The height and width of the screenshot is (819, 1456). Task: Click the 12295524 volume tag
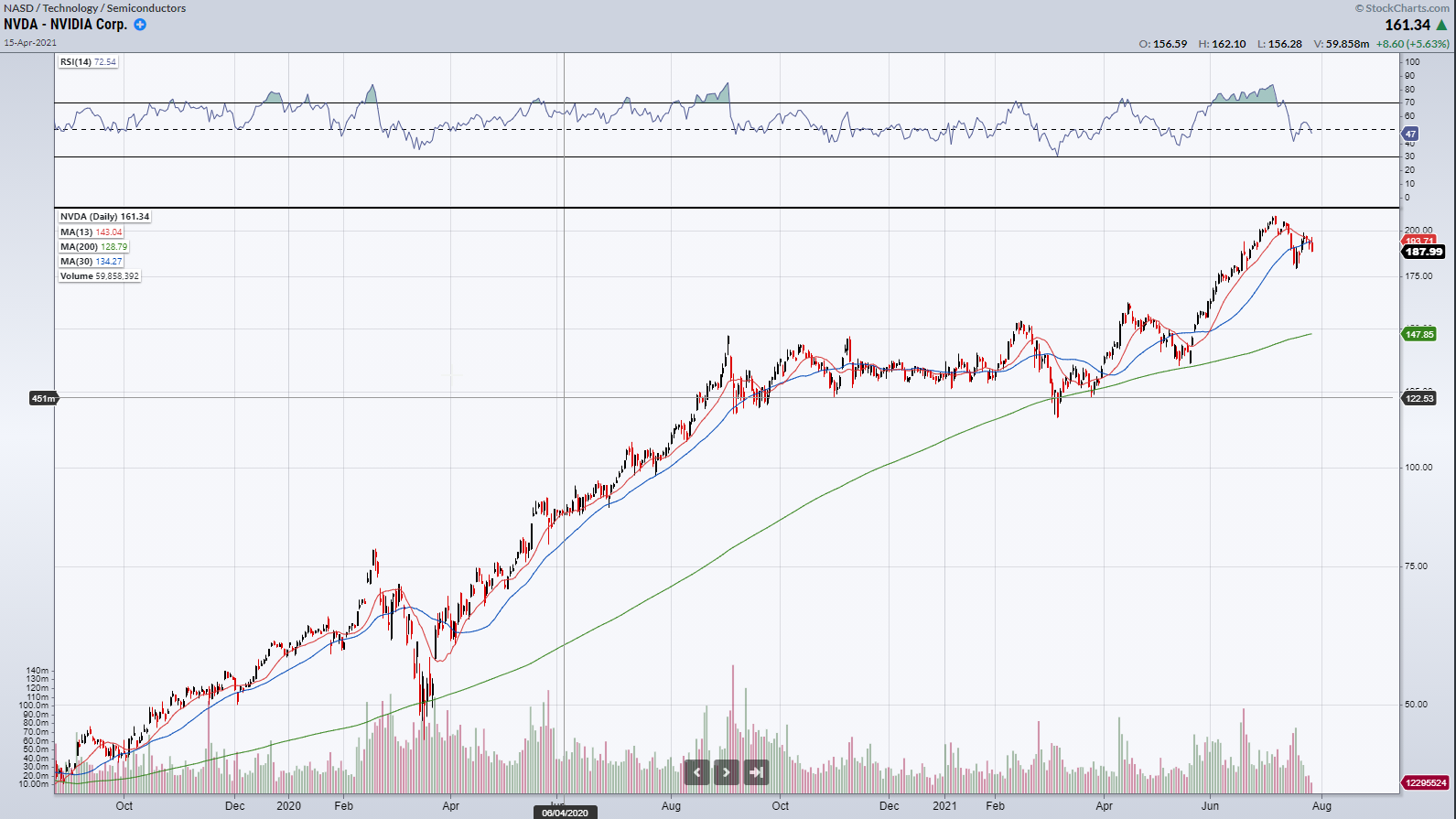click(1426, 783)
